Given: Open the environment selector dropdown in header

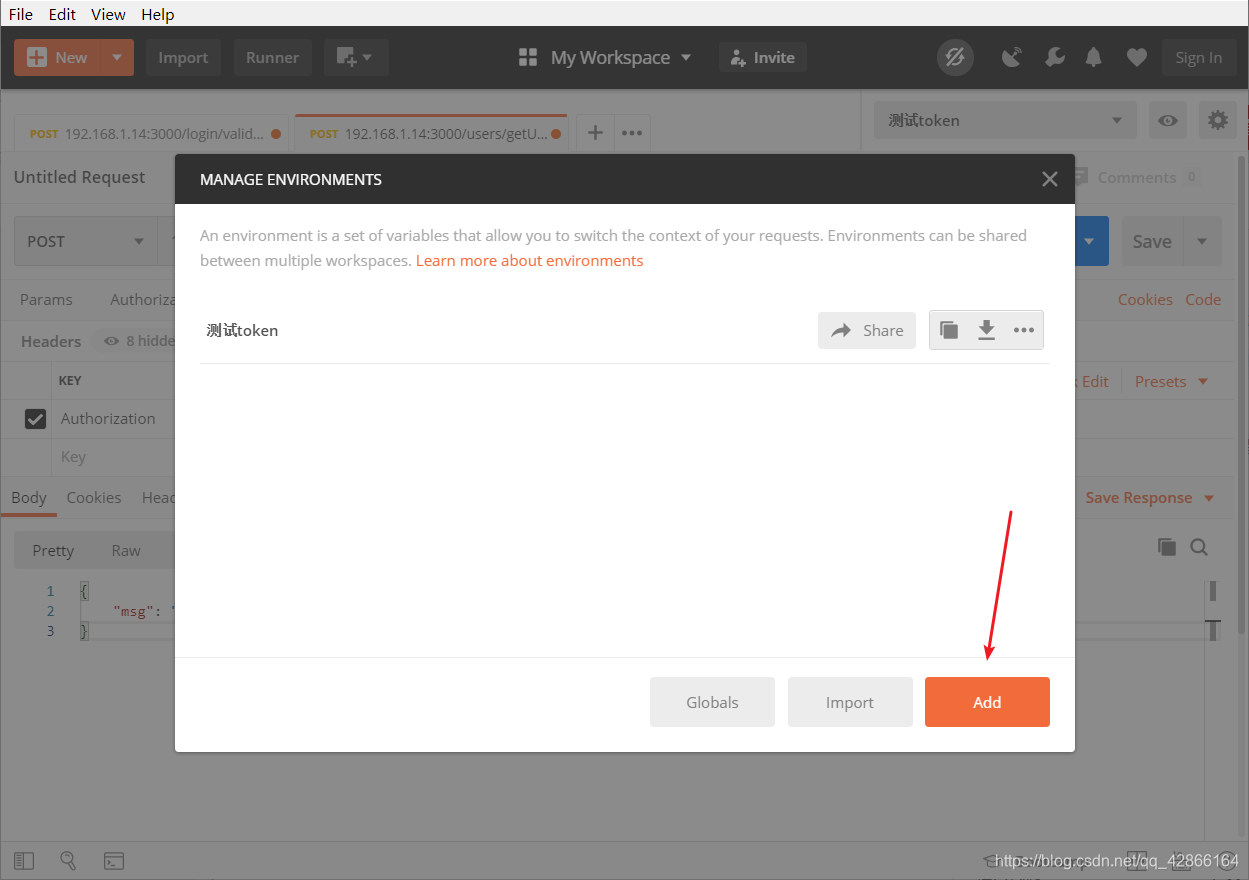Looking at the screenshot, I should 1005,120.
